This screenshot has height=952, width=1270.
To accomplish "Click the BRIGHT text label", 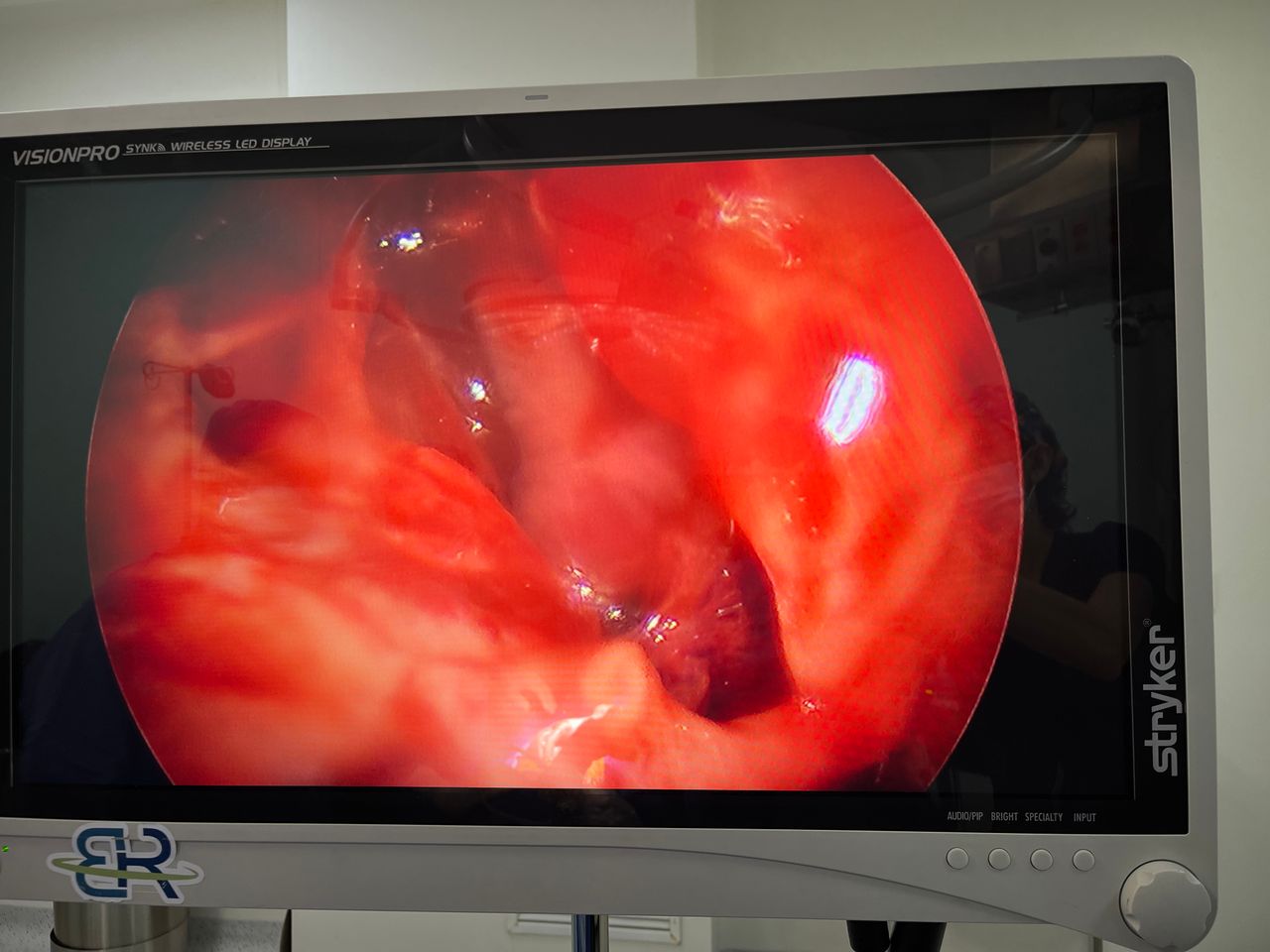I will (x=1004, y=817).
